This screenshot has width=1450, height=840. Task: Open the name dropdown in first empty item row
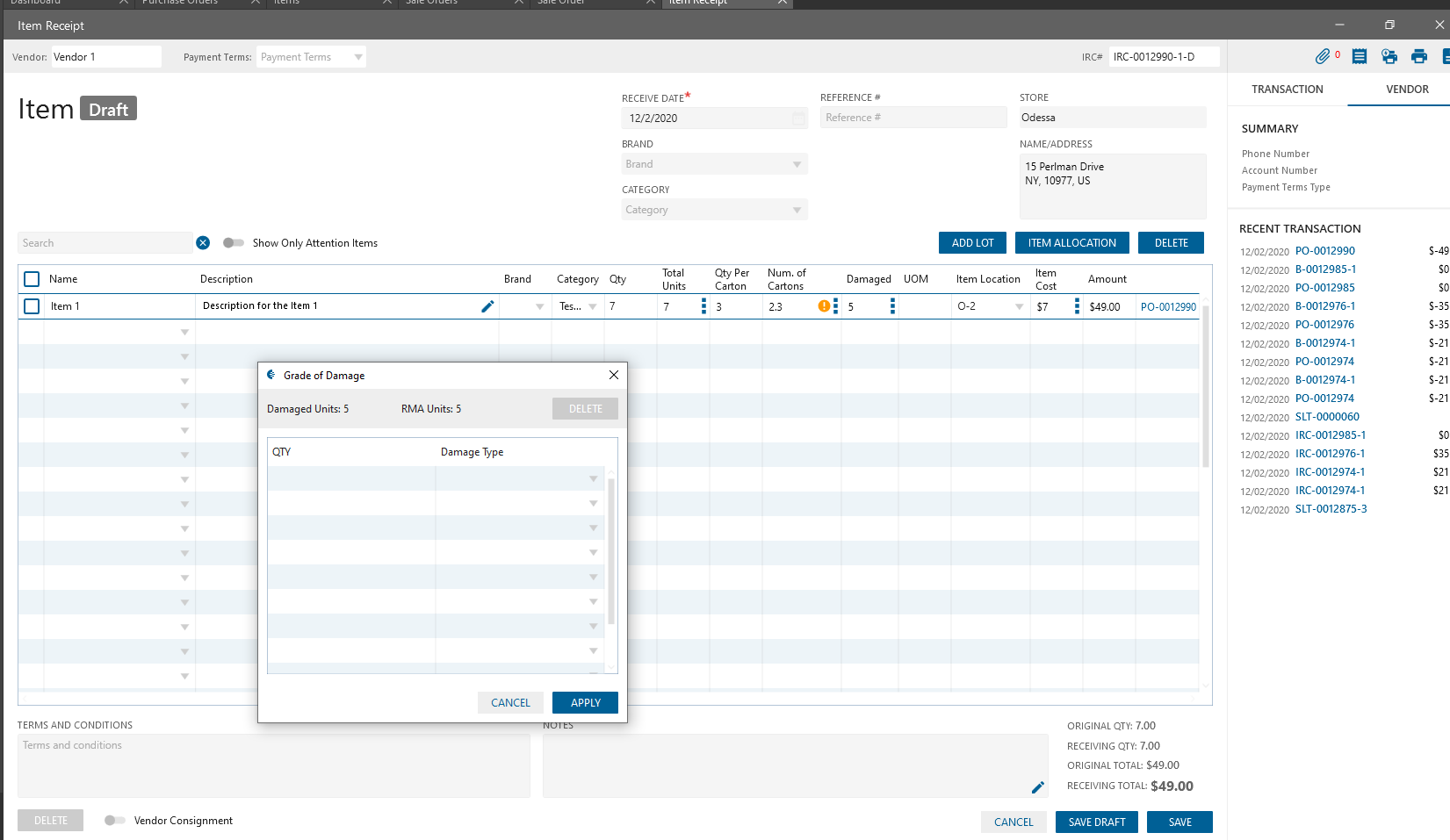(x=184, y=333)
